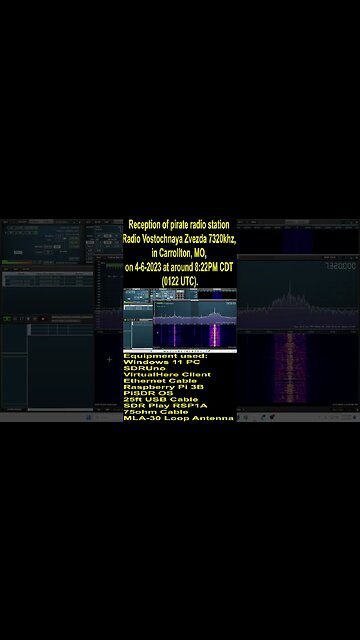Viewport: 360px width, 640px height.
Task: Click the Windows Start button on the taskbar
Action: pyautogui.click(x=88, y=417)
